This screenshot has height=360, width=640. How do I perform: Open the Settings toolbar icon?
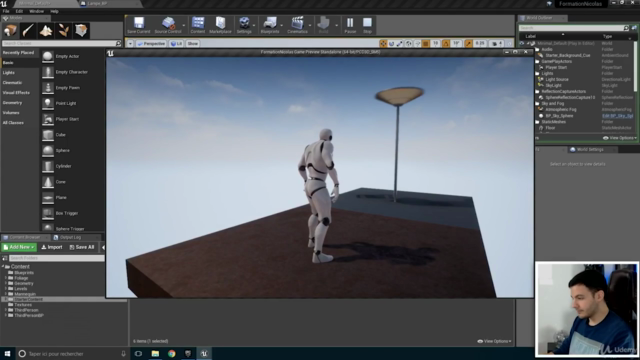pos(244,25)
